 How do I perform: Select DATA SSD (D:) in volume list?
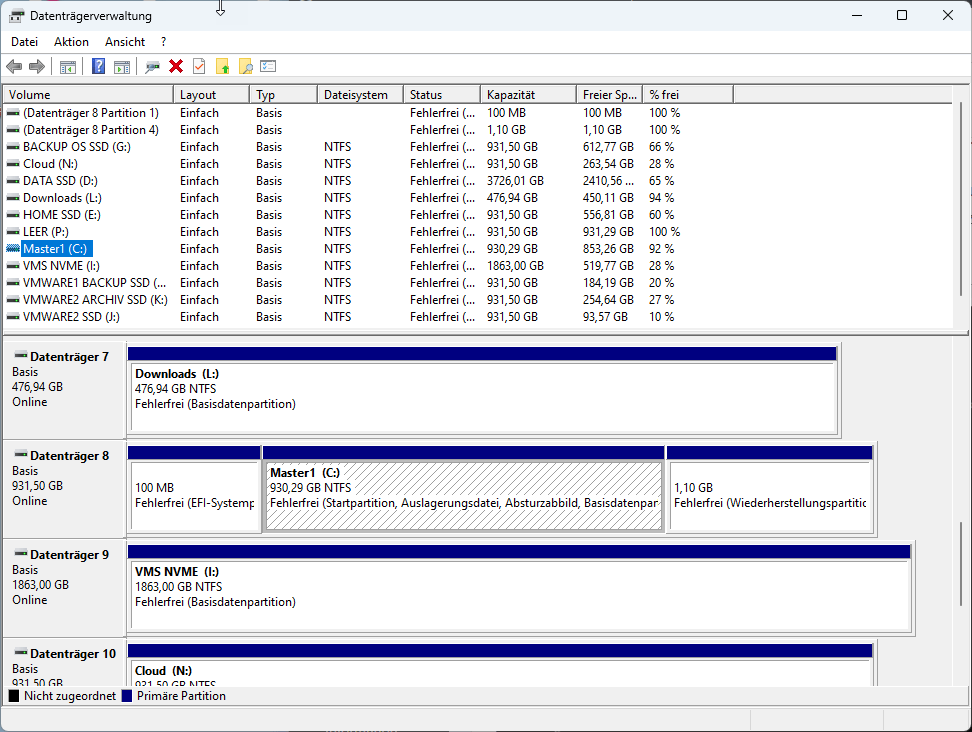[60, 181]
